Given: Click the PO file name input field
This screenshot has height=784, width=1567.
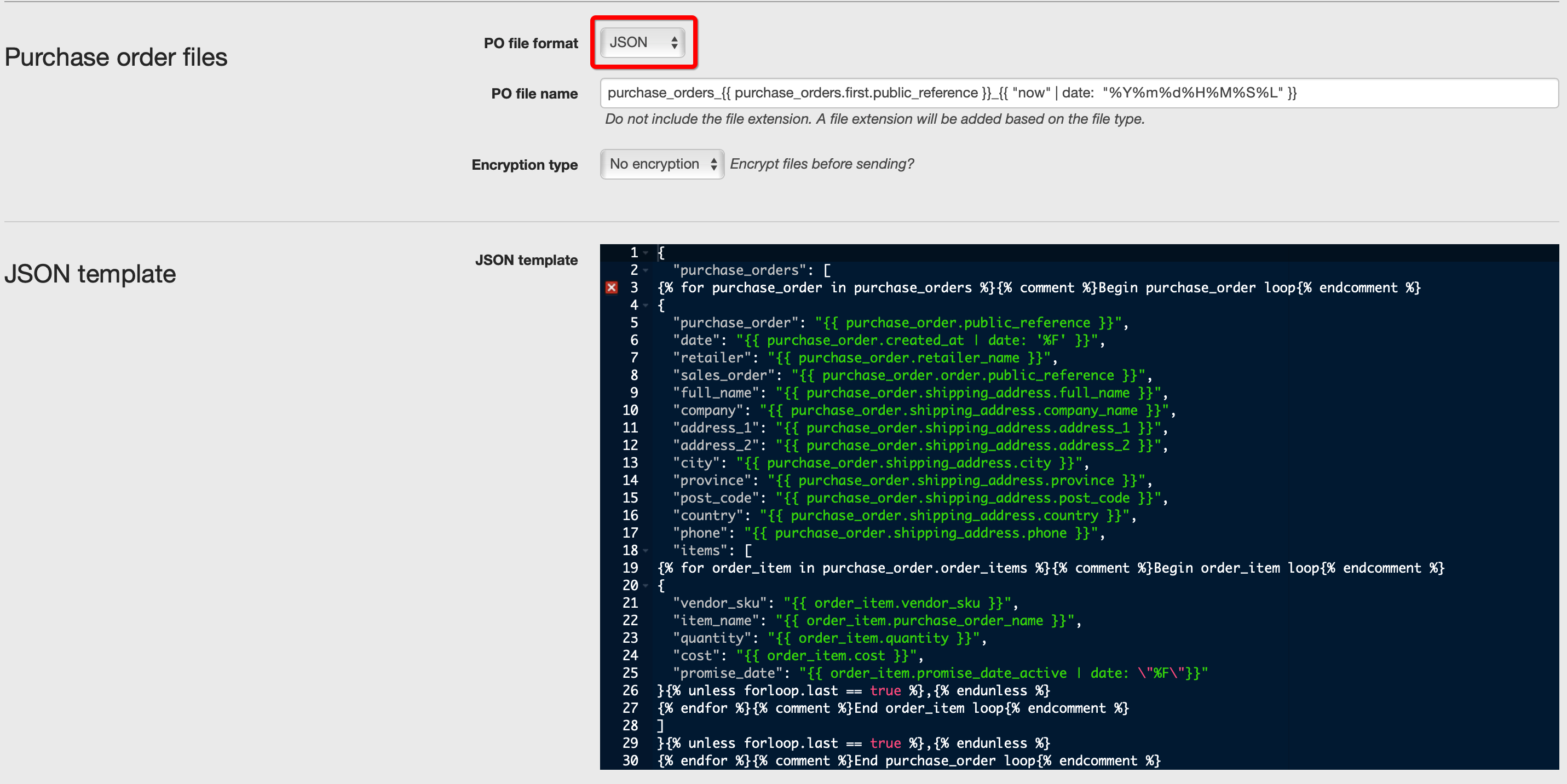Looking at the screenshot, I should pos(1079,93).
